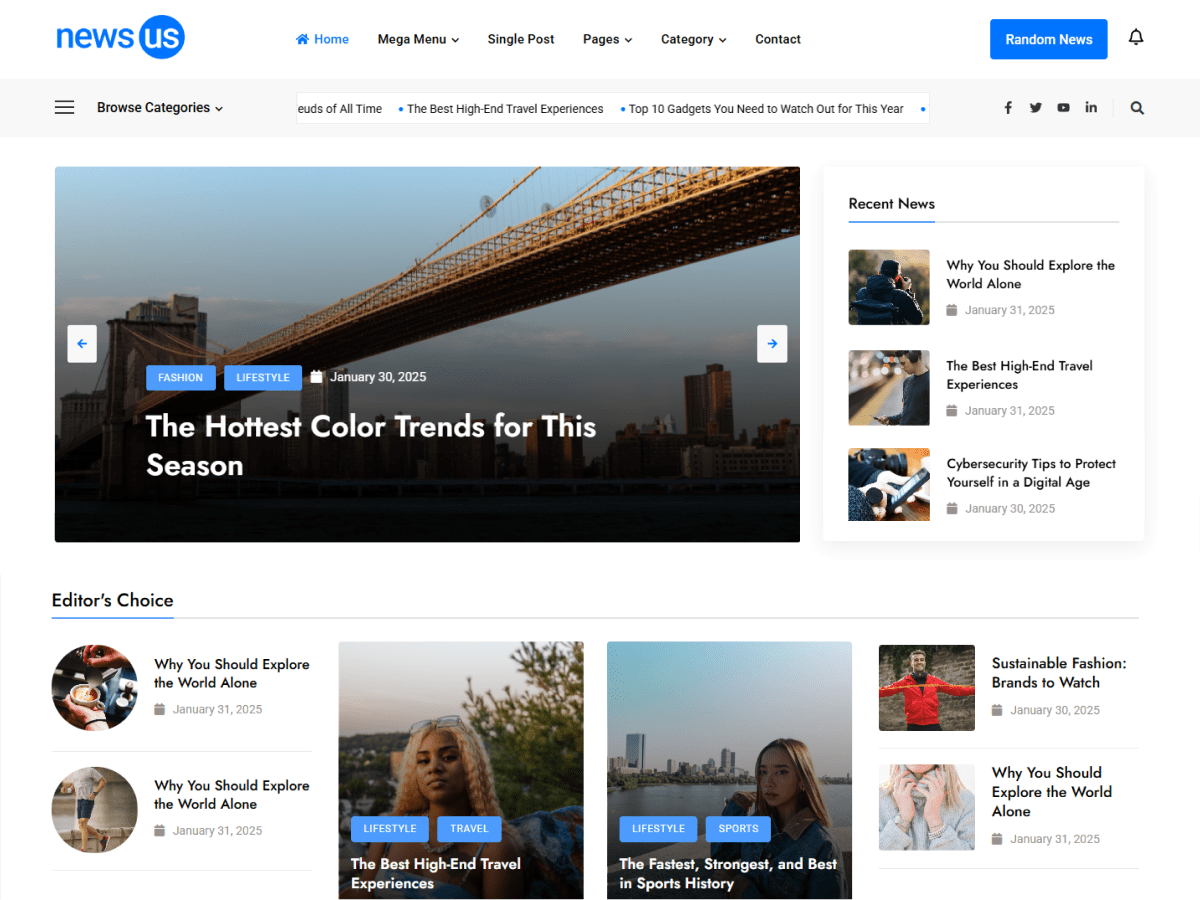Go to next slide arrow
The width and height of the screenshot is (1200, 900).
(772, 344)
